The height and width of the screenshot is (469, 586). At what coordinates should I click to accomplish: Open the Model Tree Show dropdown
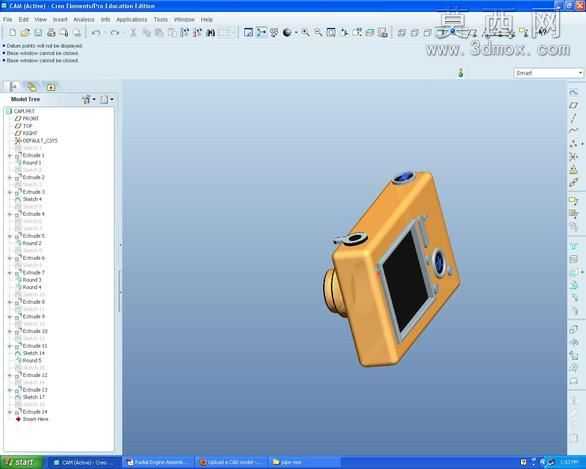(89, 99)
